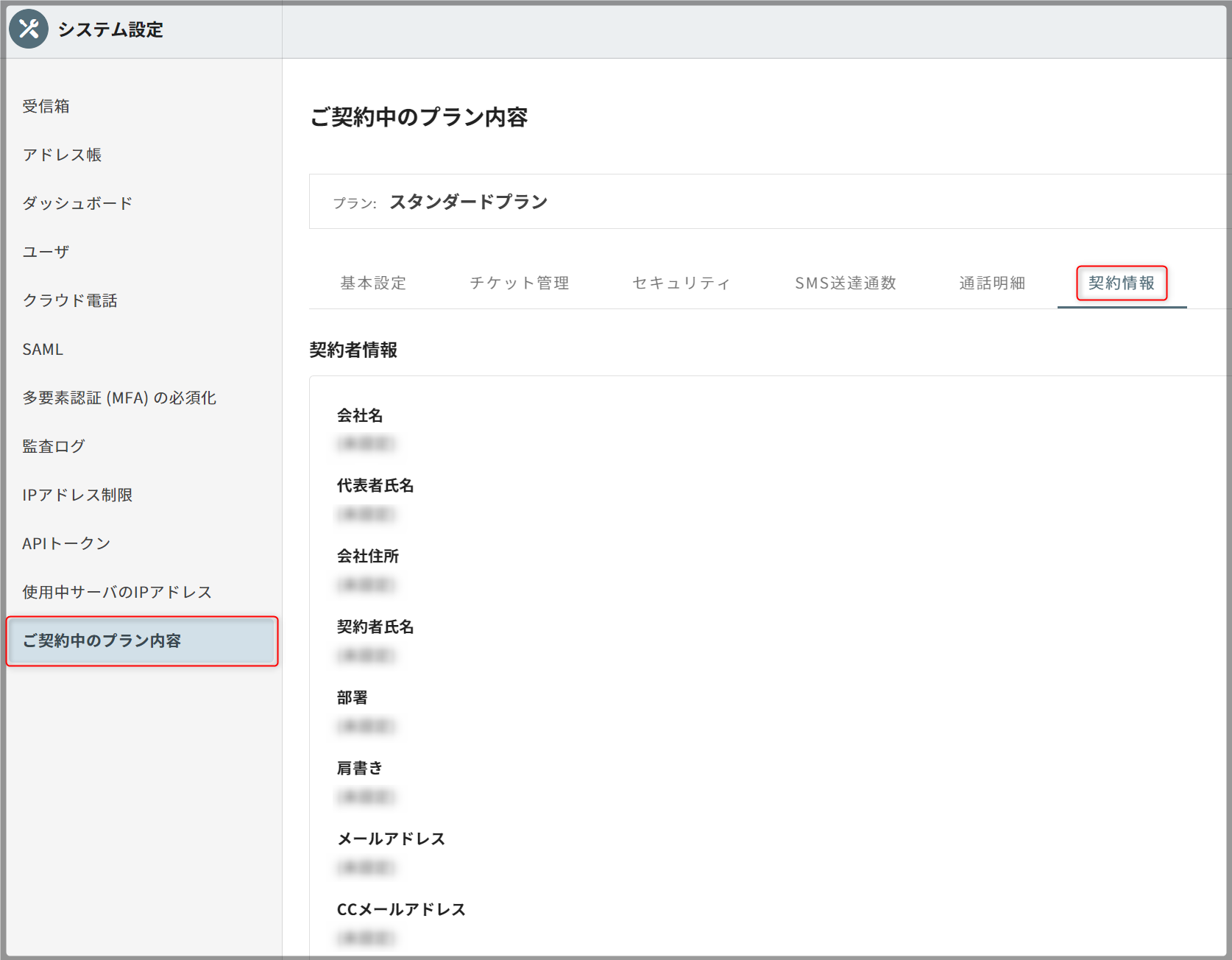Open APIトークン settings page
This screenshot has width=1232, height=960.
point(66,543)
